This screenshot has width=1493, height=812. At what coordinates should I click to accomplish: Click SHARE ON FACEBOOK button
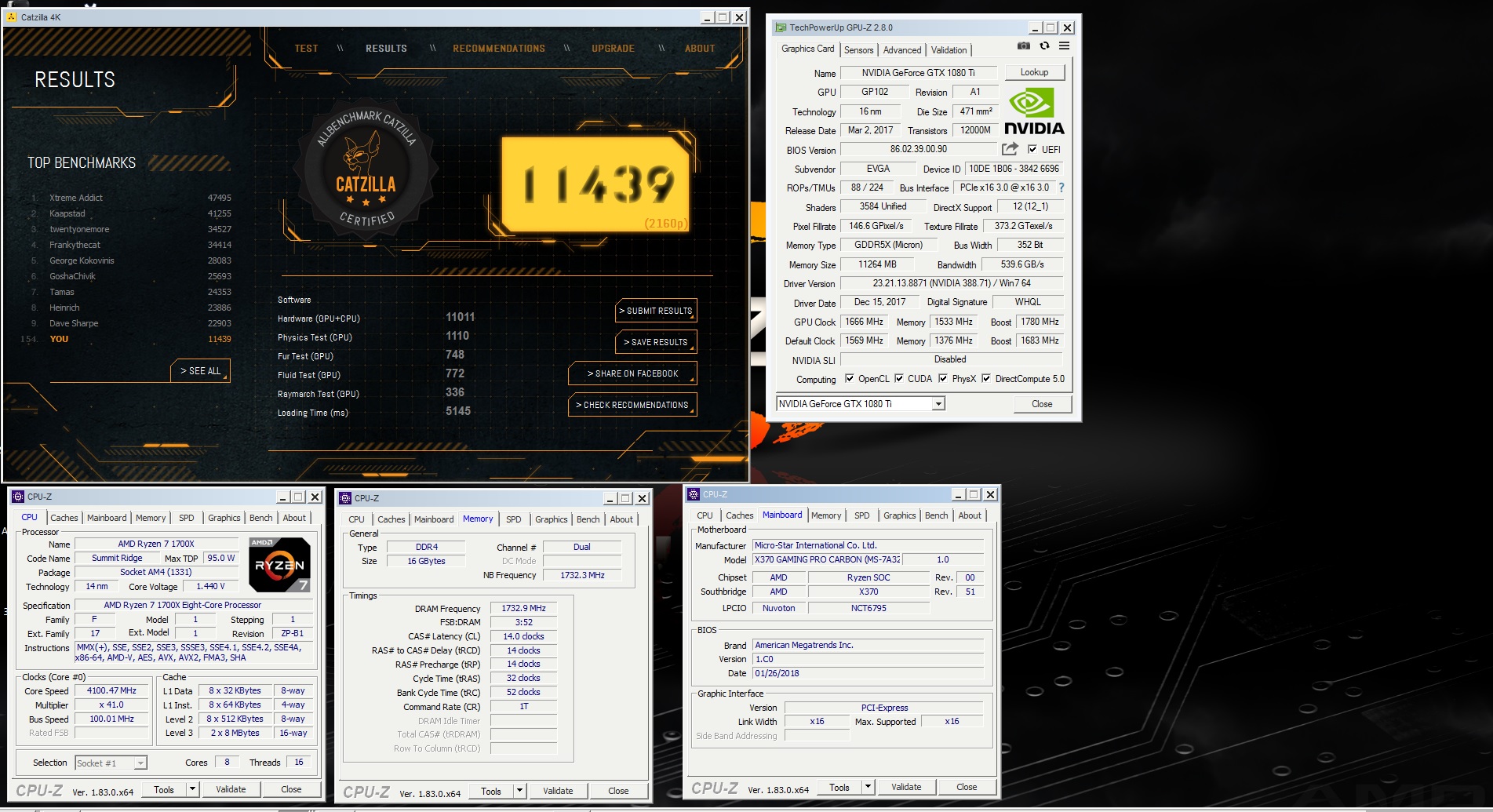pos(632,373)
